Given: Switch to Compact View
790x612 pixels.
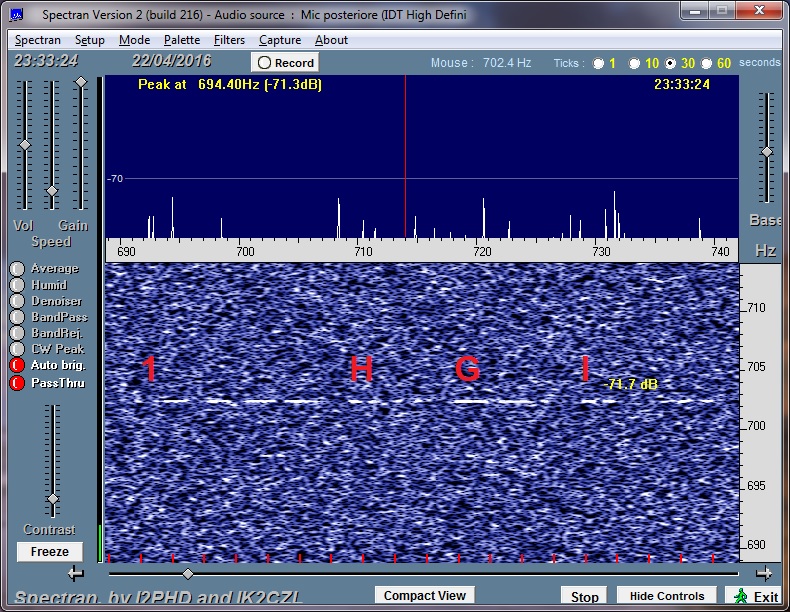Looking at the screenshot, I should 425,595.
